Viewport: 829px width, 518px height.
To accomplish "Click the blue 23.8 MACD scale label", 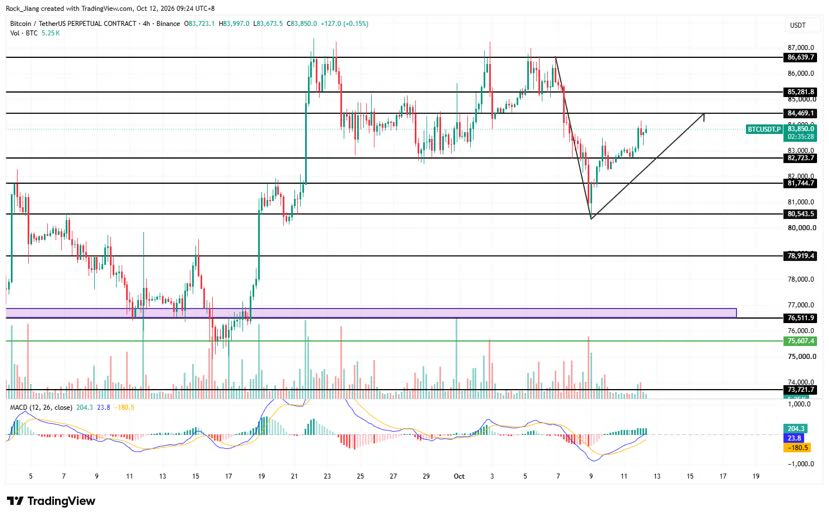I will pos(796,438).
